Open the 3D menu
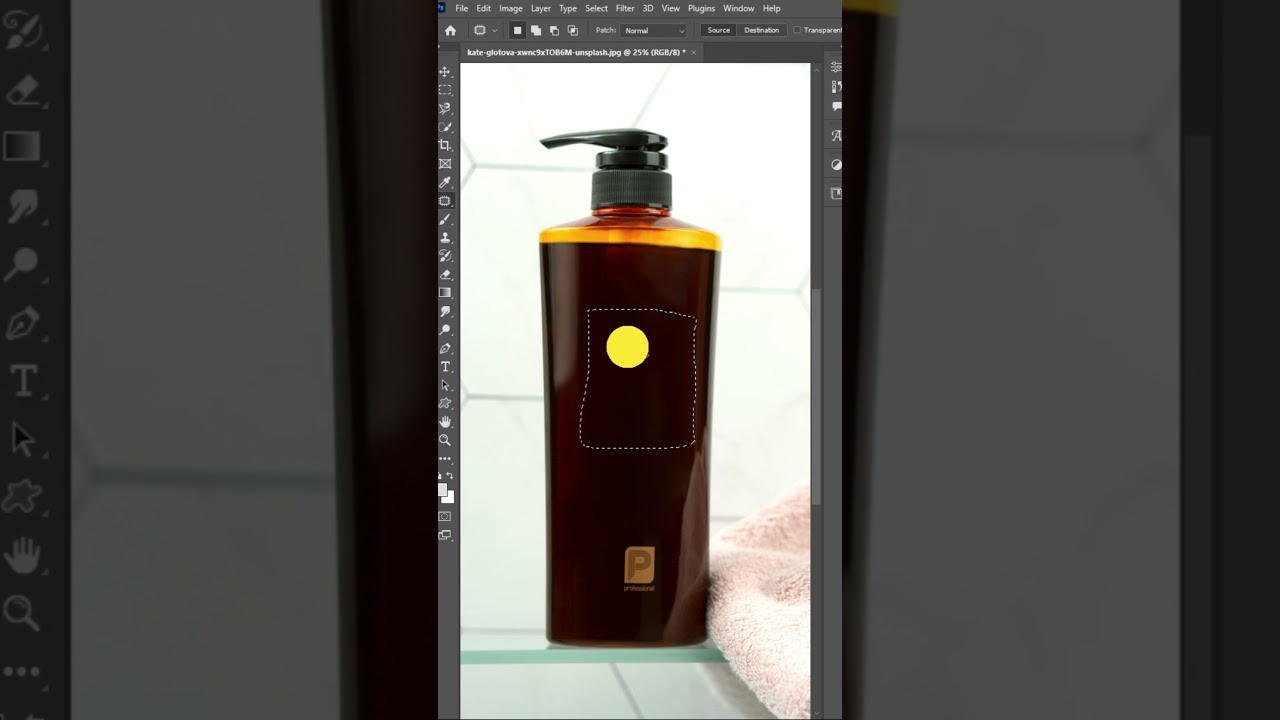 tap(648, 8)
